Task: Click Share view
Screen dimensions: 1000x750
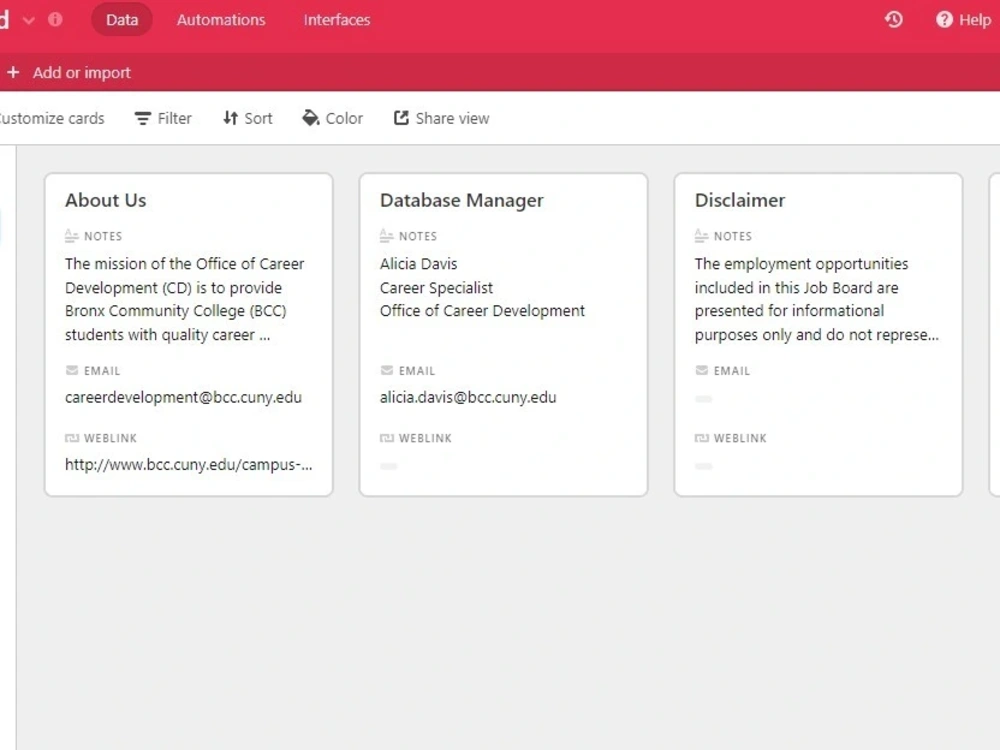Action: pyautogui.click(x=441, y=118)
